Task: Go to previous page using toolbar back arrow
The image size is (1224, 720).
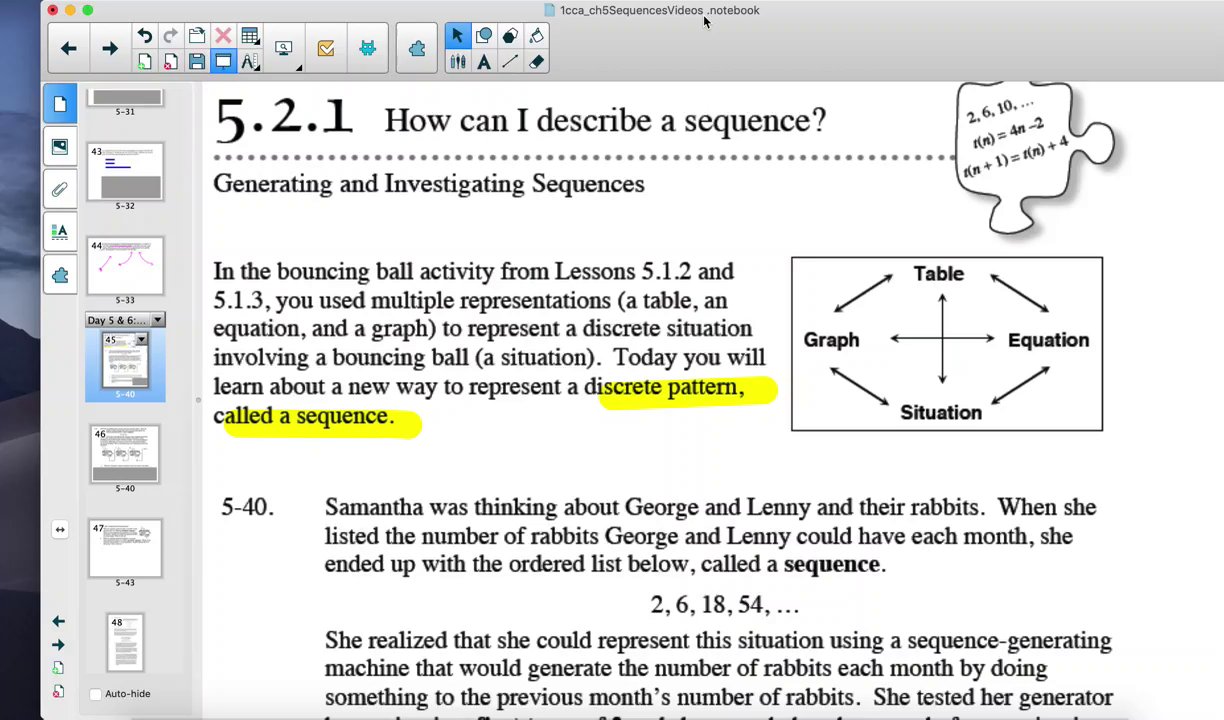Action: click(x=68, y=48)
